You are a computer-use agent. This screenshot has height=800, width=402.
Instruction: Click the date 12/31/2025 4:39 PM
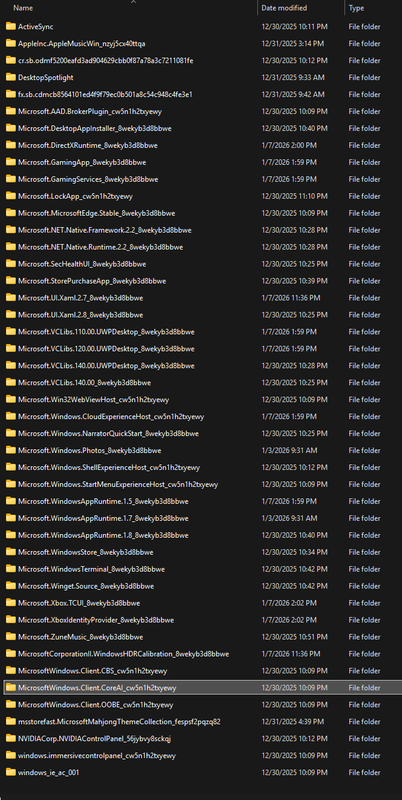pyautogui.click(x=292, y=721)
